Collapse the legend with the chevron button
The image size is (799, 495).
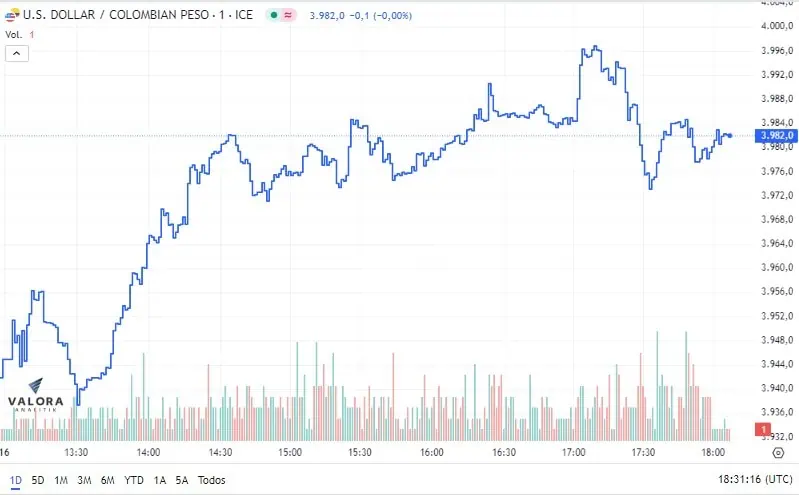pyautogui.click(x=17, y=53)
